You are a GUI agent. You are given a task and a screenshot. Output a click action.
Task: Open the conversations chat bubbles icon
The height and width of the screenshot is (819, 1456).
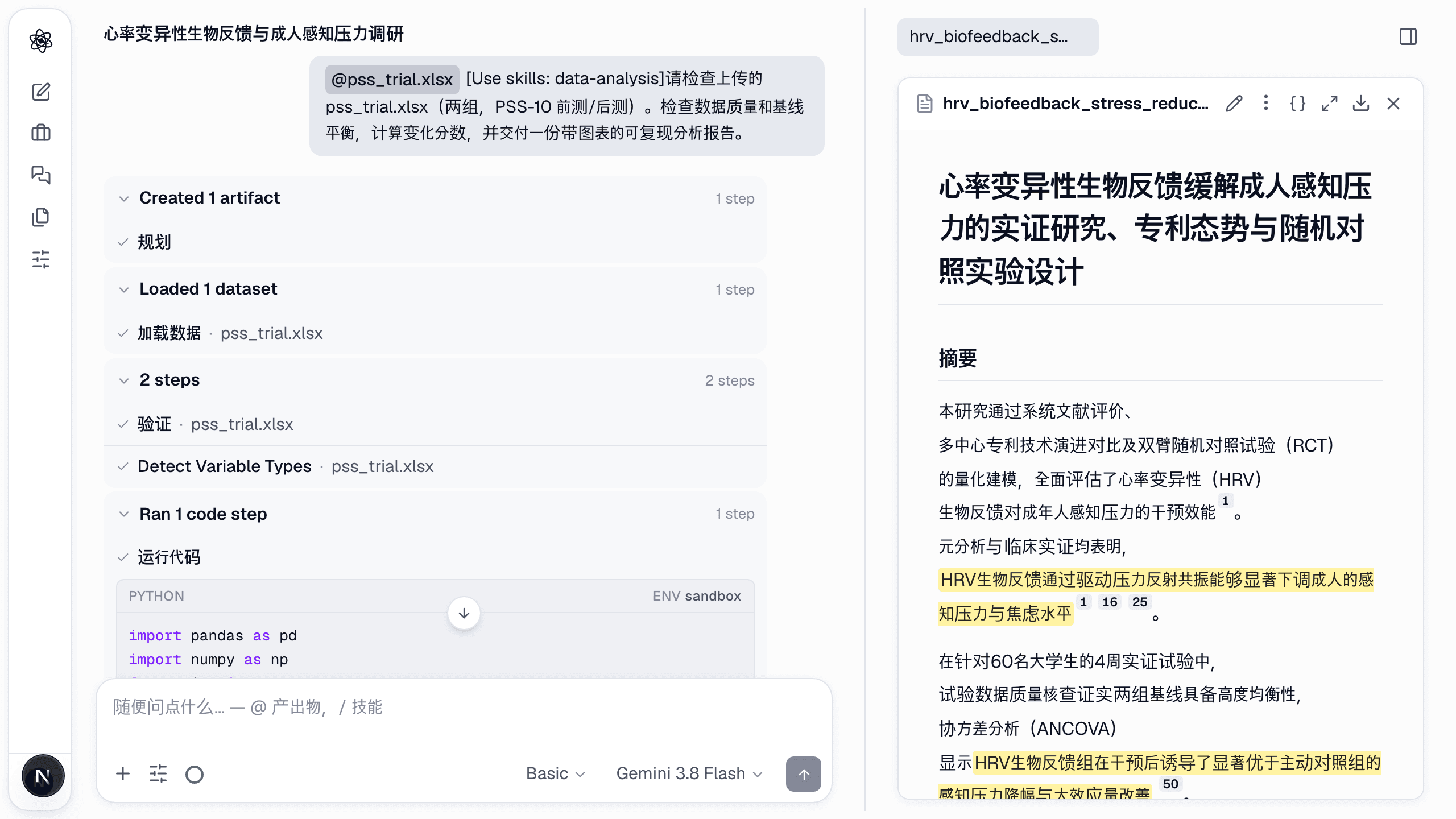coord(41,175)
